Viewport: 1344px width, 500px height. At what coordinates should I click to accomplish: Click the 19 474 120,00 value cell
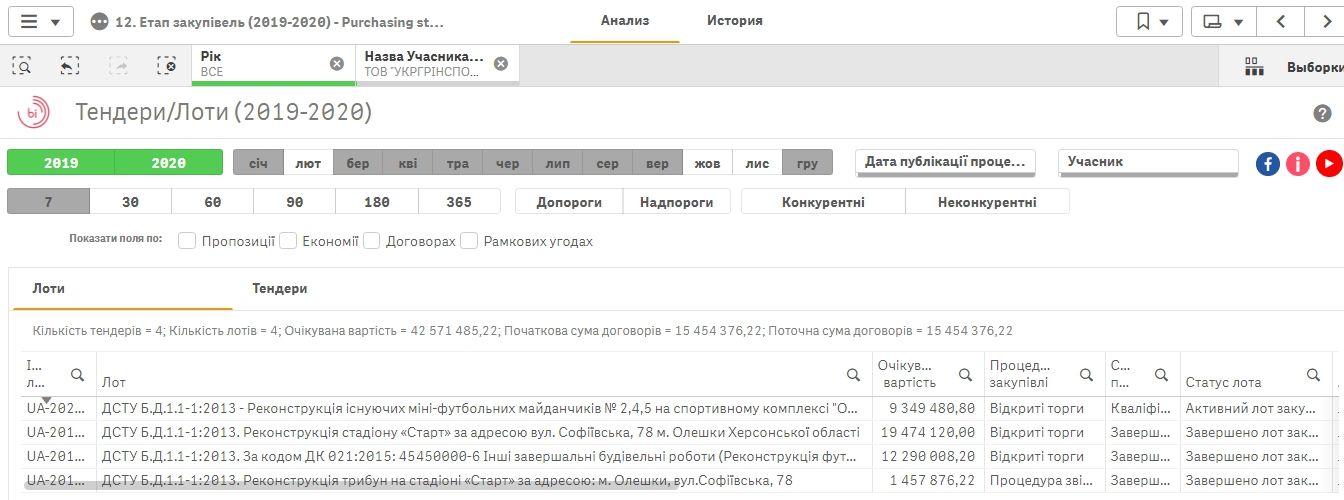(x=926, y=433)
